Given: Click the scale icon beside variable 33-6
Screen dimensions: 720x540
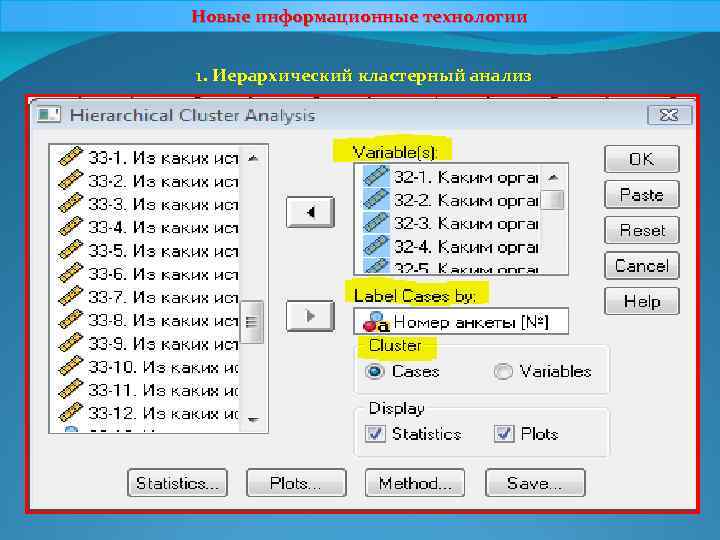Looking at the screenshot, I should pyautogui.click(x=70, y=273).
